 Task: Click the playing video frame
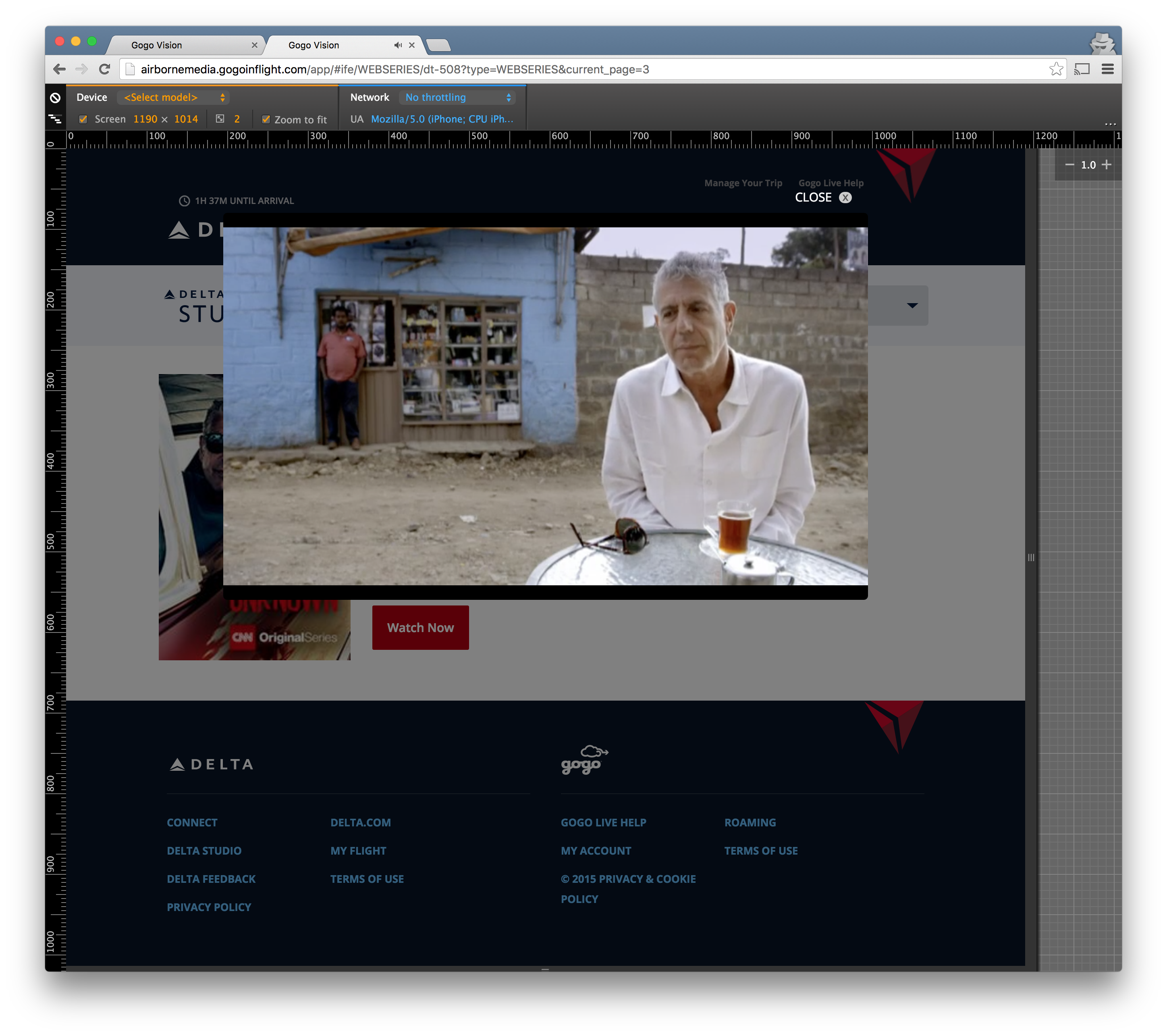(545, 406)
